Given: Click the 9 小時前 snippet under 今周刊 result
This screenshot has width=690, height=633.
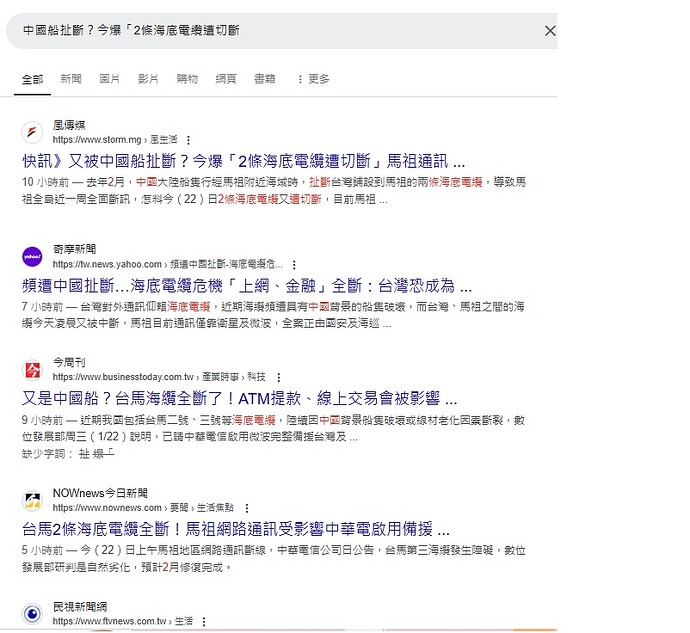Looking at the screenshot, I should coord(273,428).
